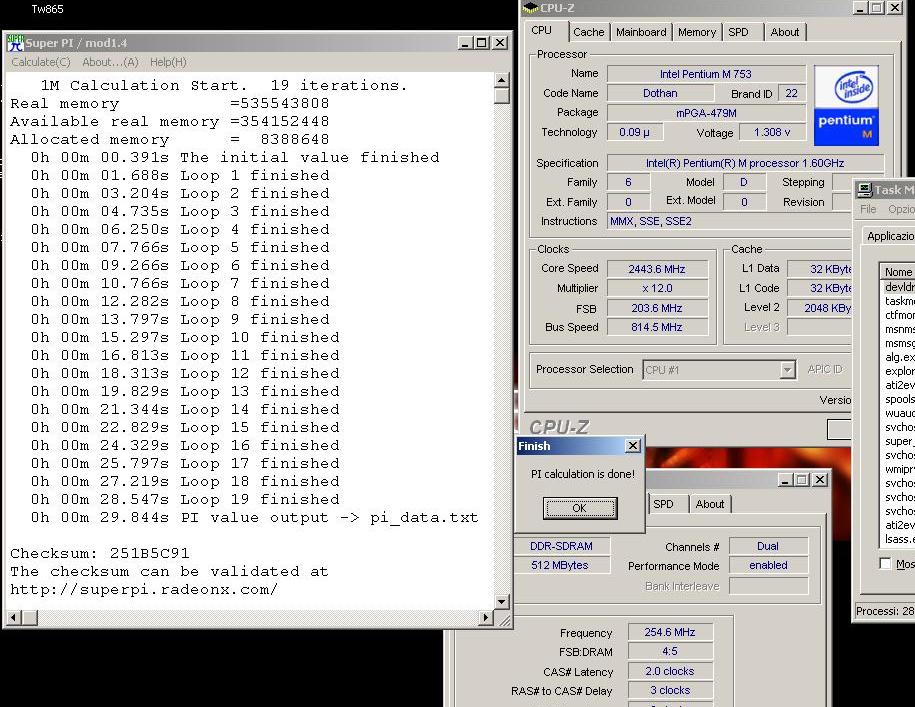Select the wmiprv process row
The width and height of the screenshot is (915, 707).
pos(899,469)
